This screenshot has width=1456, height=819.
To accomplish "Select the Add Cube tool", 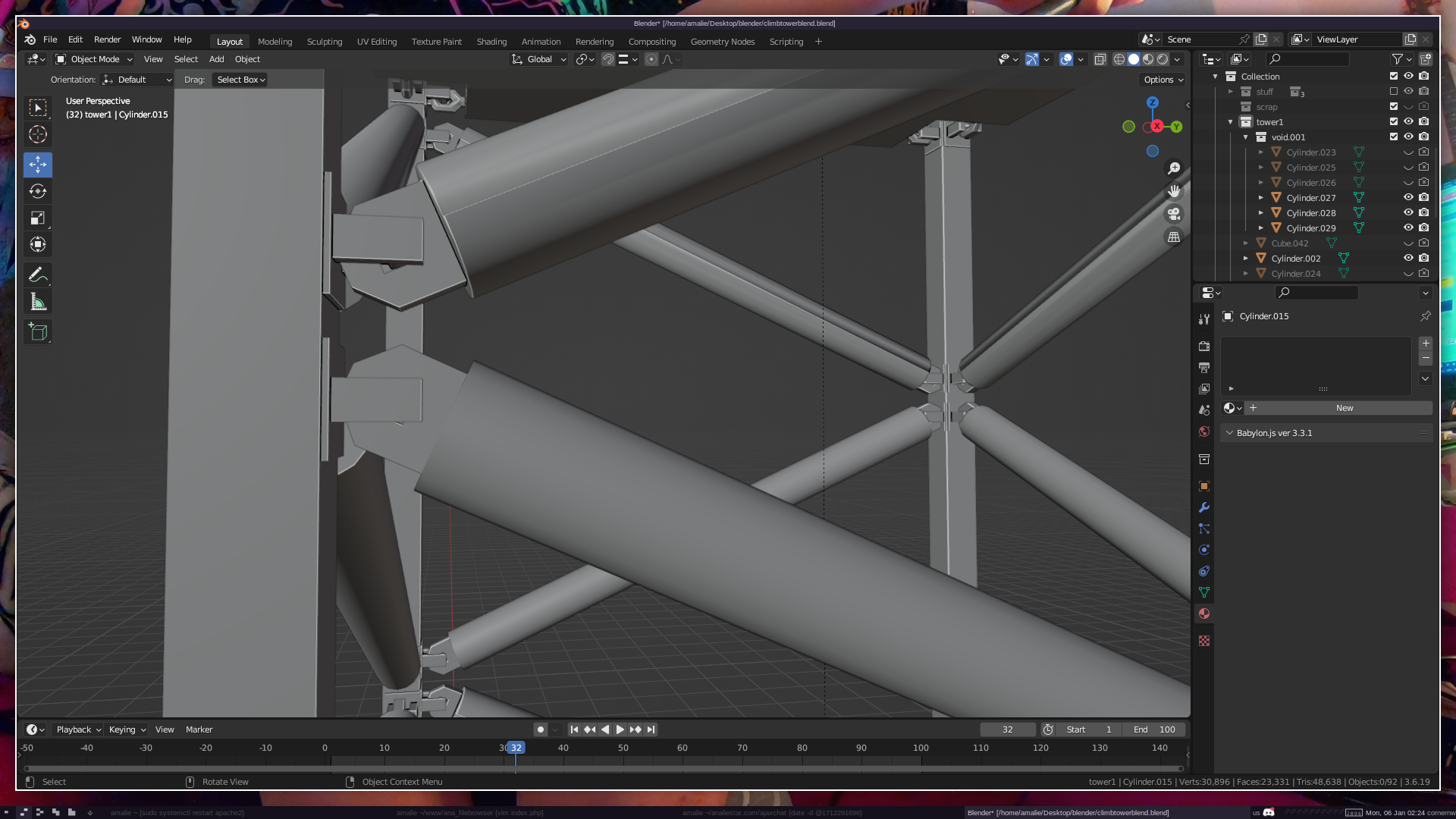I will click(x=38, y=332).
